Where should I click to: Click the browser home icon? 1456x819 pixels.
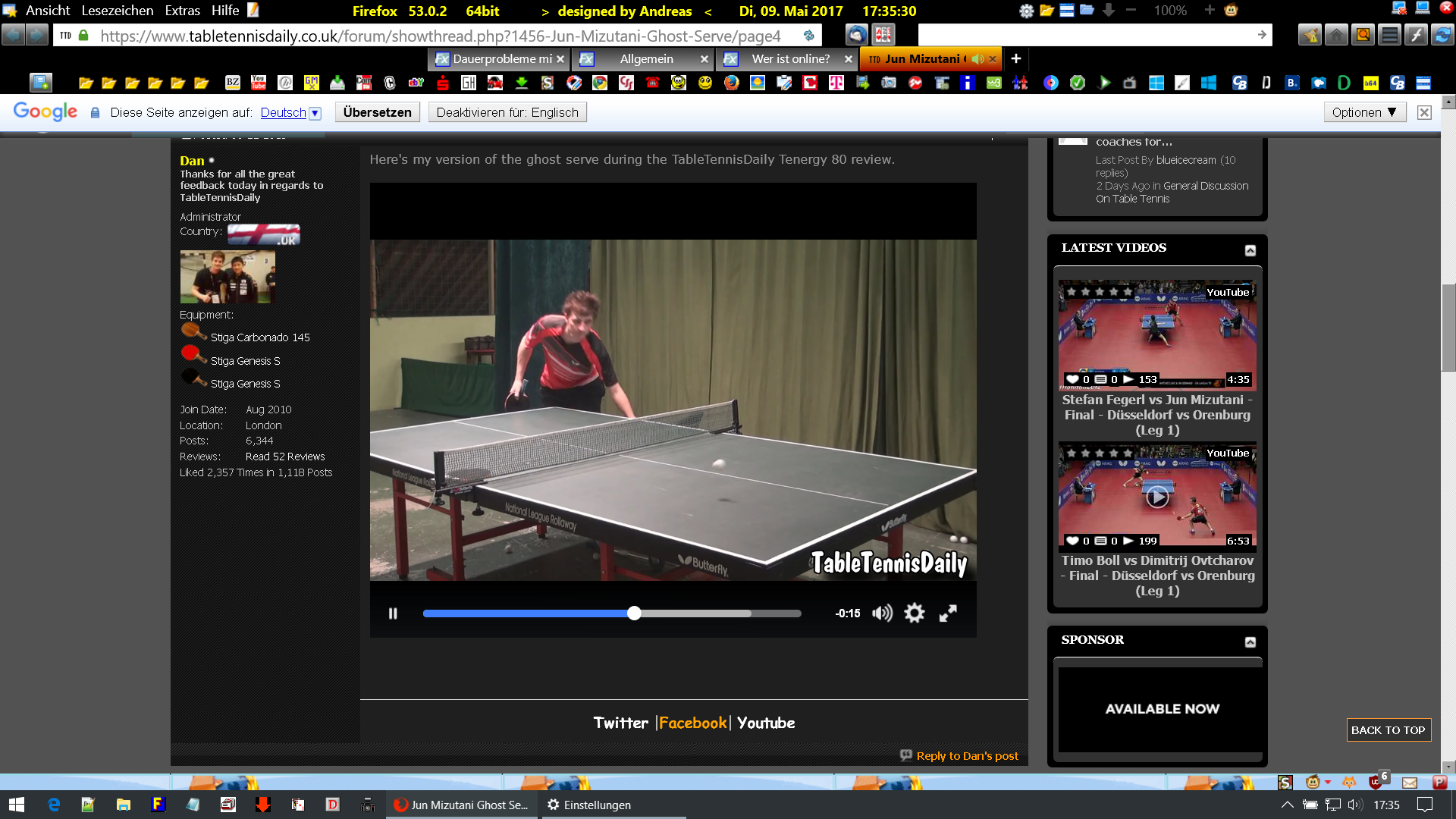coord(1336,35)
